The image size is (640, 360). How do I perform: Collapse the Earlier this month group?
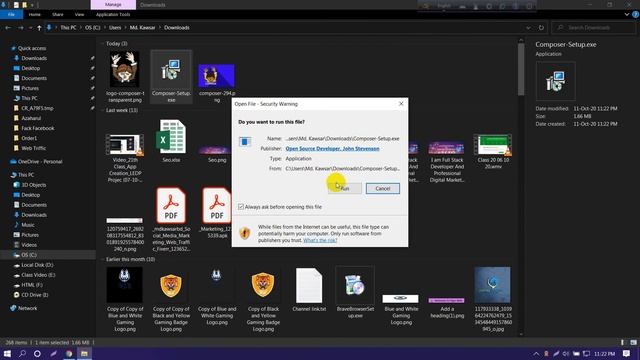[x=102, y=259]
